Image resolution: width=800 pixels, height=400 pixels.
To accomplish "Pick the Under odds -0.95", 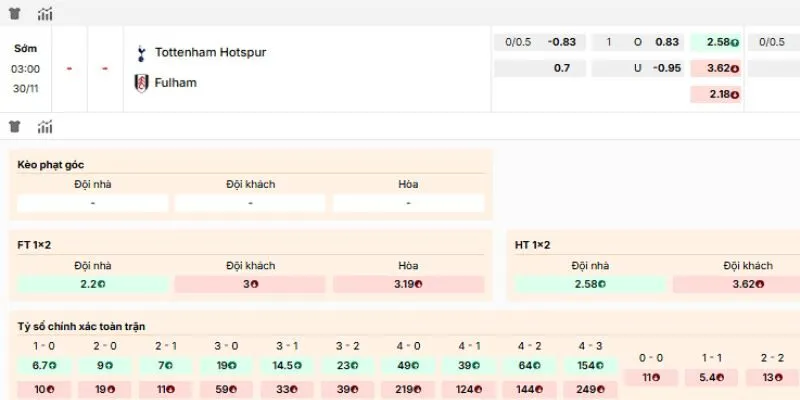I will 638,68.
